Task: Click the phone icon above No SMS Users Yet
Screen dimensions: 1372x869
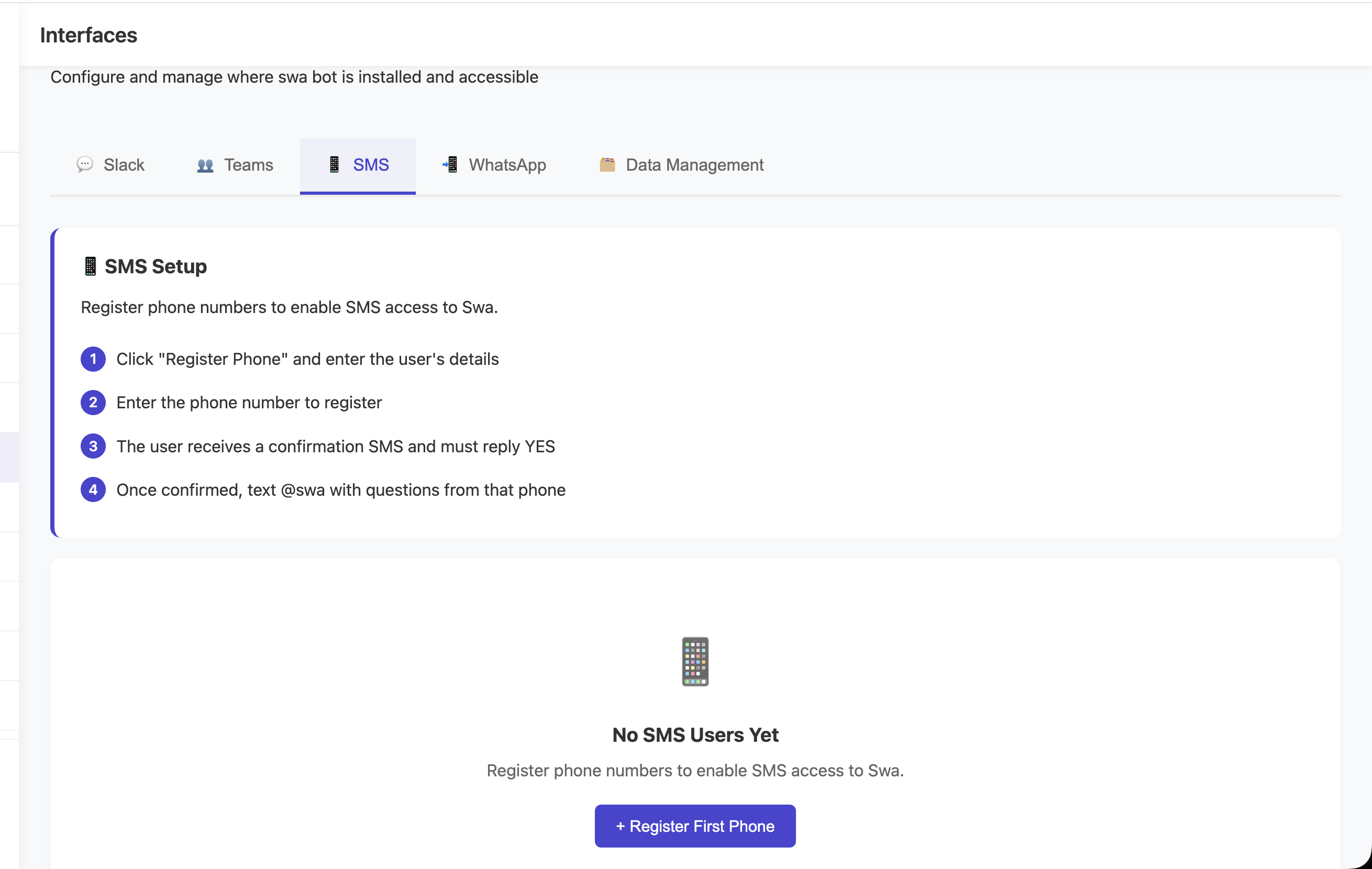Action: click(x=694, y=661)
